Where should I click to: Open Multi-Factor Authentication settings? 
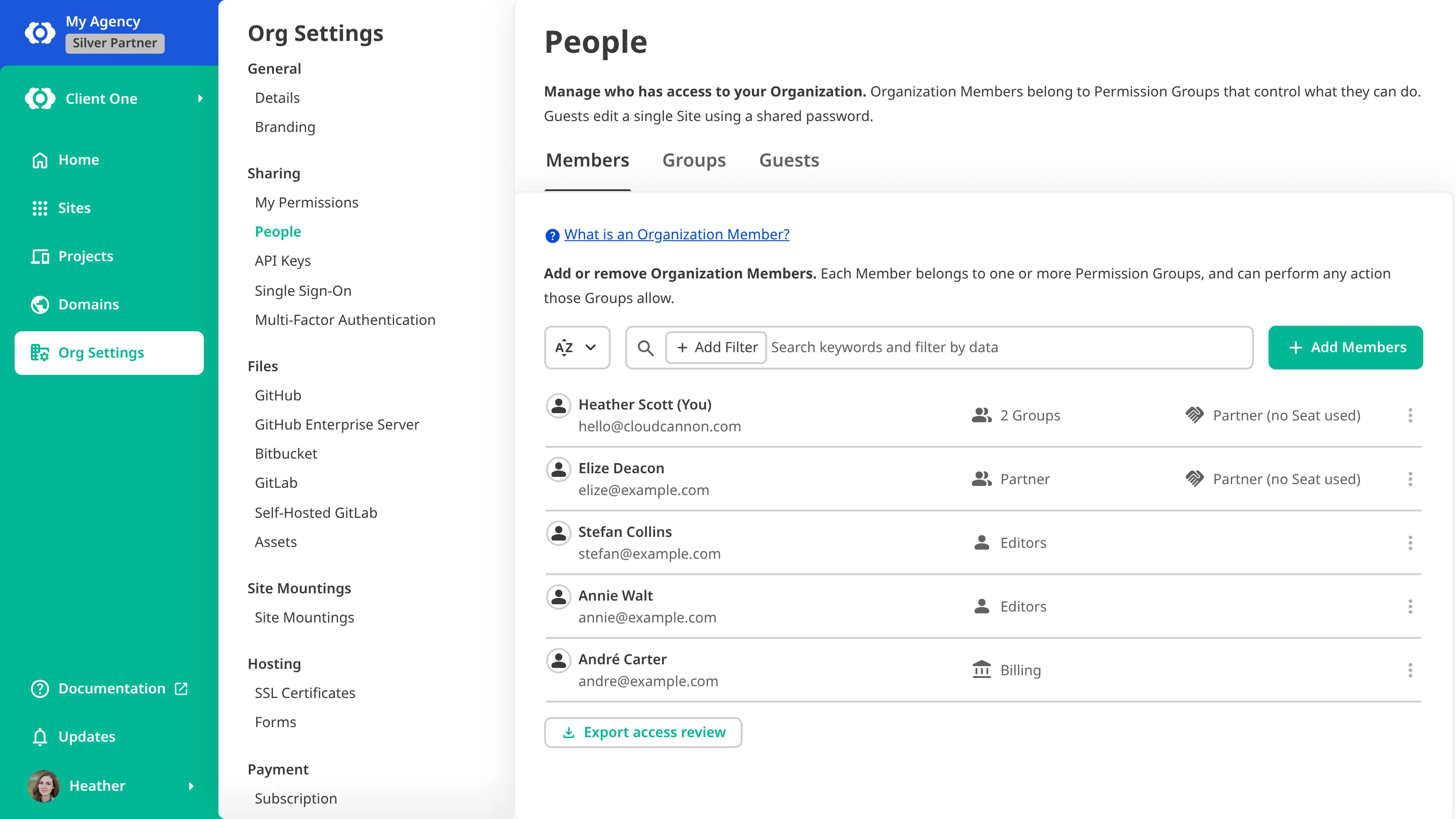[x=345, y=320]
